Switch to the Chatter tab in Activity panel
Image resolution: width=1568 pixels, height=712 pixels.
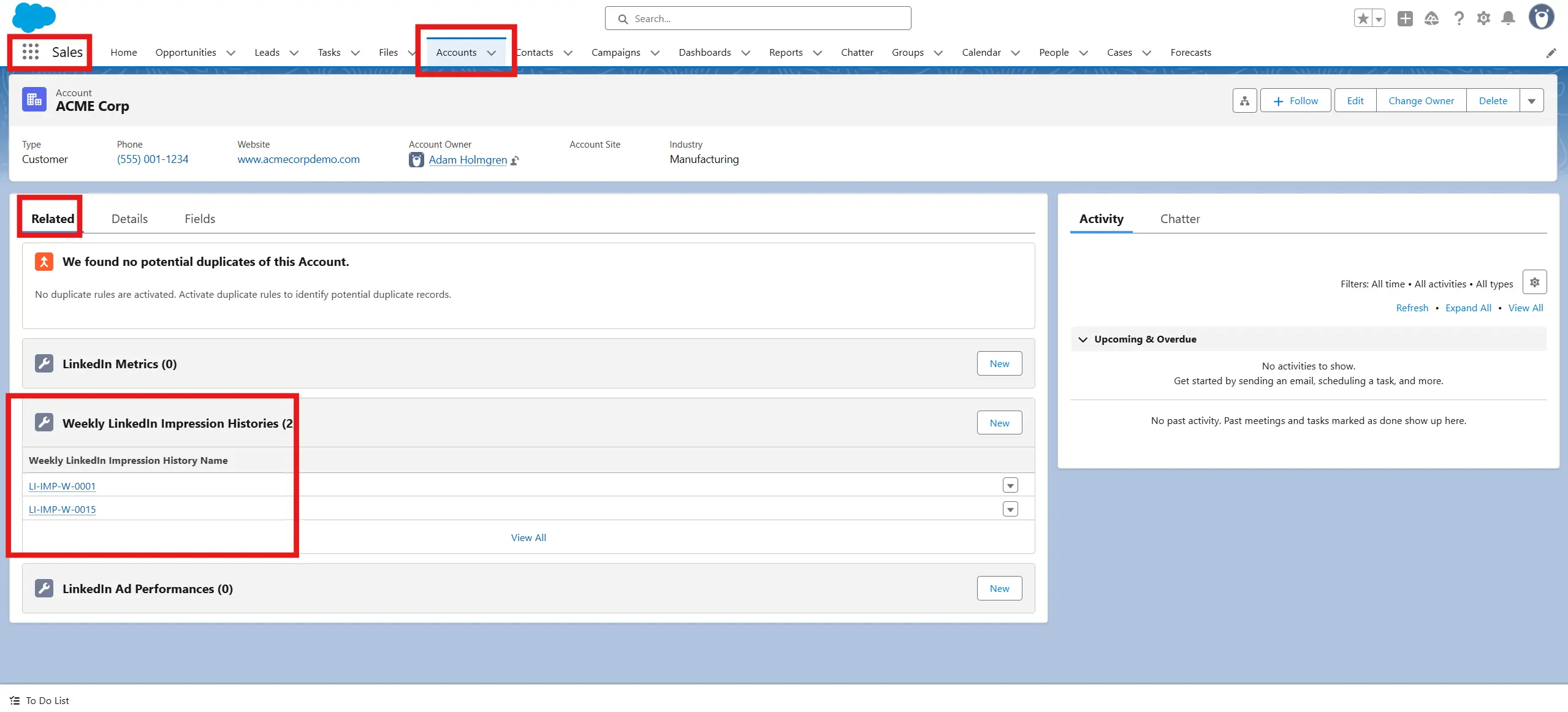pos(1179,219)
